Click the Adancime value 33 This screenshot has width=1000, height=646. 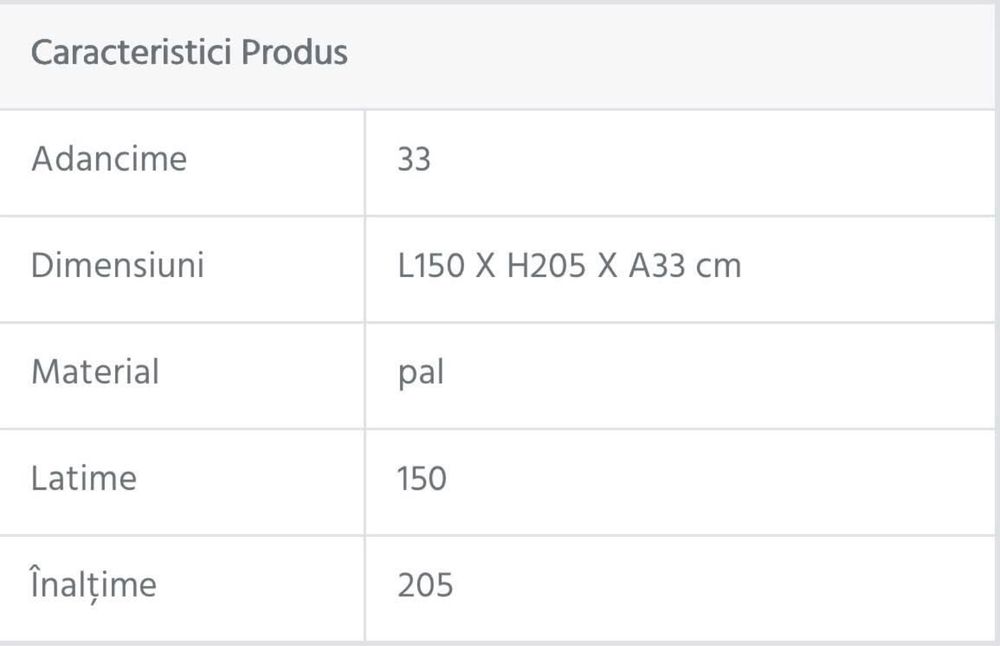pos(414,159)
